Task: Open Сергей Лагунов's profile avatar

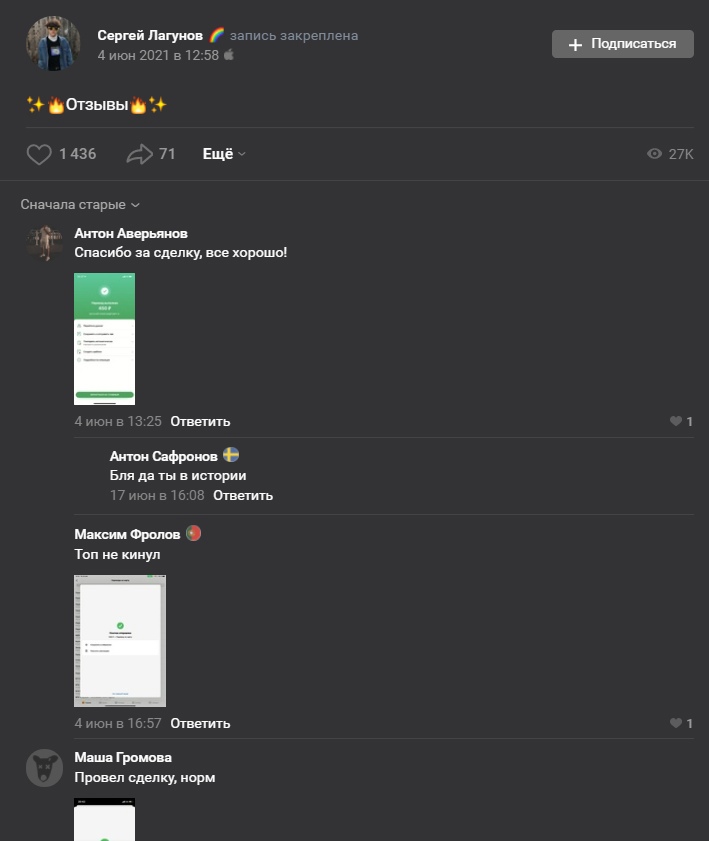Action: pyautogui.click(x=53, y=43)
